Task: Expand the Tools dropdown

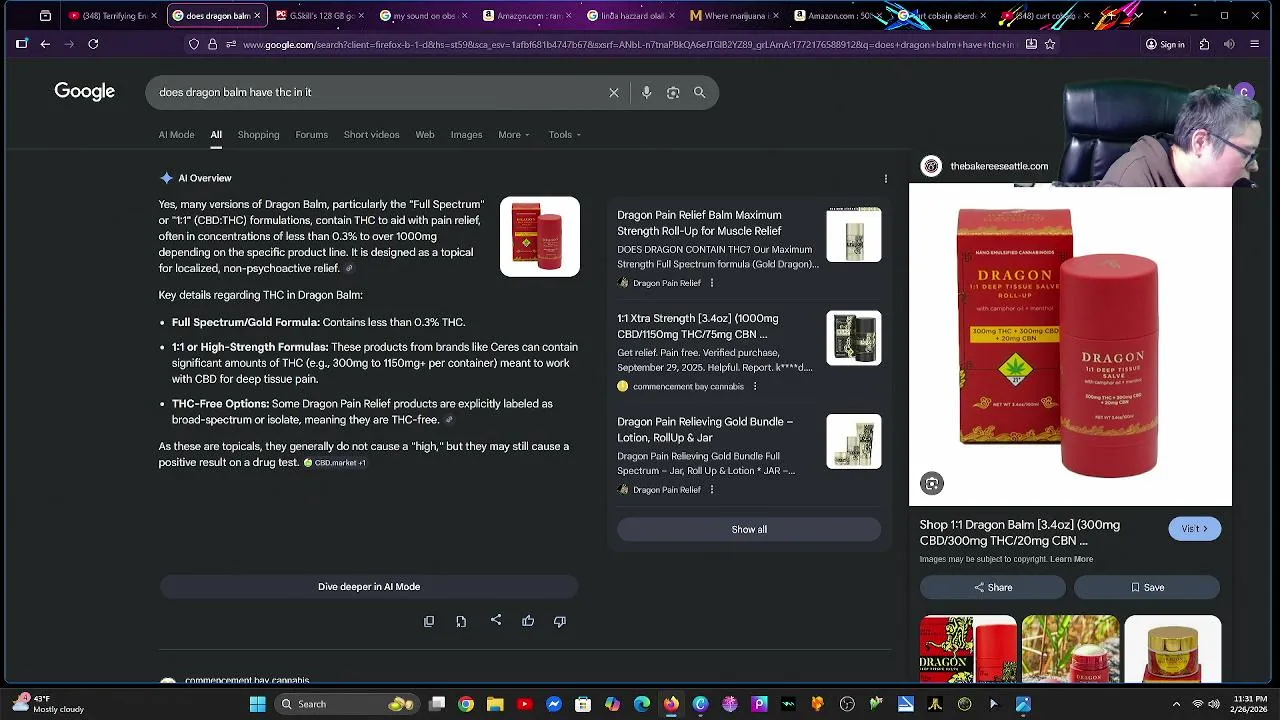Action: 564,135
